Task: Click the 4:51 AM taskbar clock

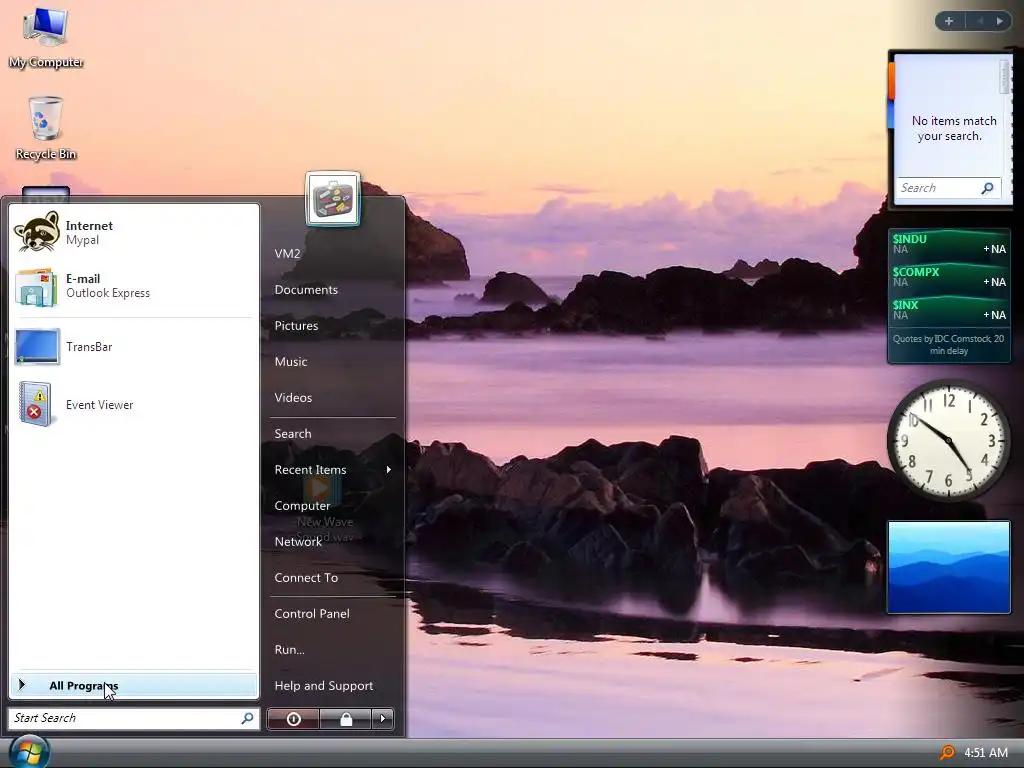Action: tap(986, 752)
